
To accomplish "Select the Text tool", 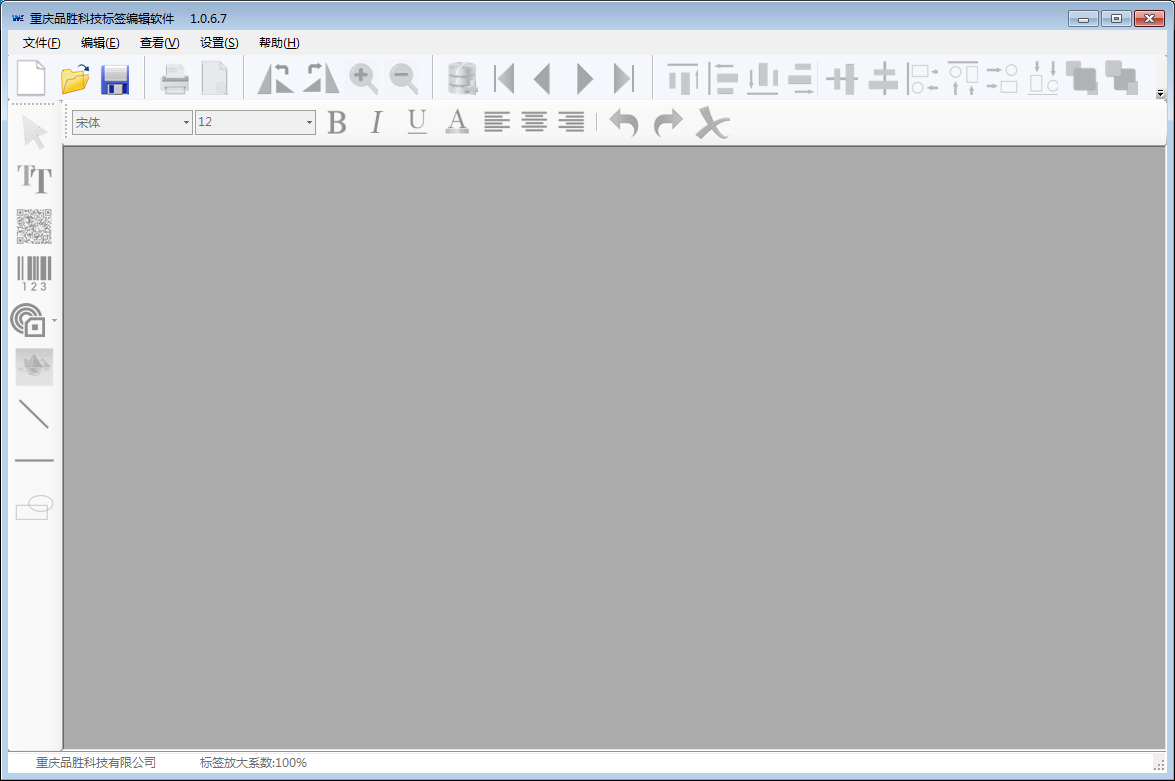I will 34,179.
